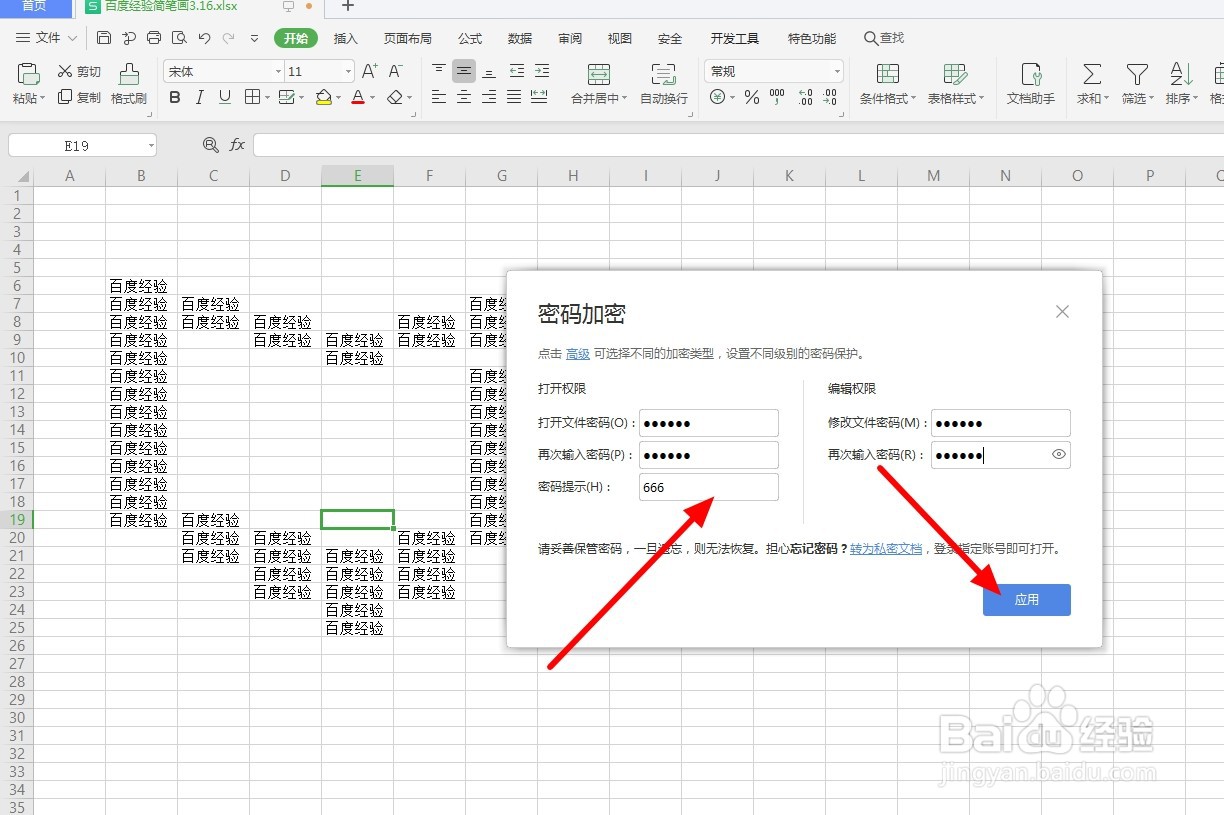Toggle center horizontal alignment
Image resolution: width=1224 pixels, height=815 pixels.
(x=464, y=97)
